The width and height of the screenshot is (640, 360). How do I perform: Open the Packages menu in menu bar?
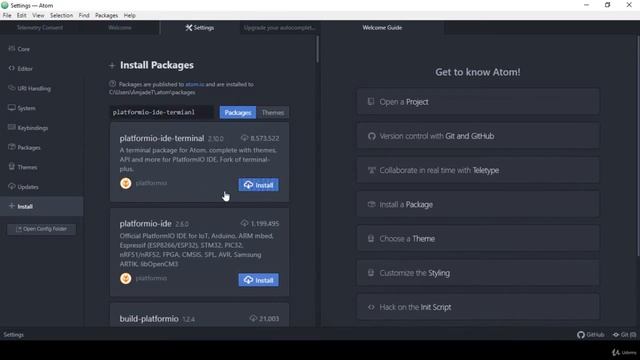[x=107, y=16]
